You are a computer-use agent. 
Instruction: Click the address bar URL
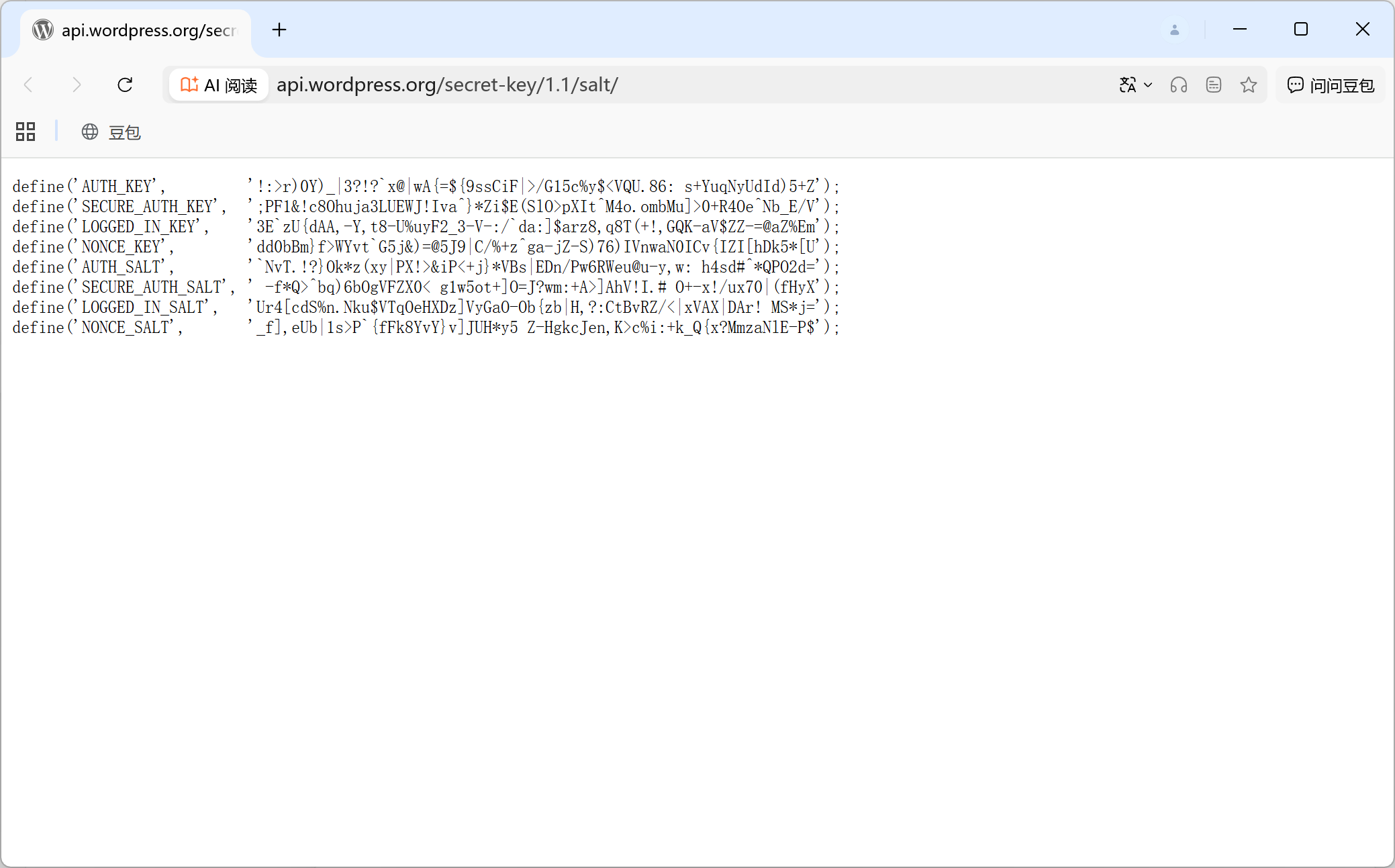click(447, 85)
